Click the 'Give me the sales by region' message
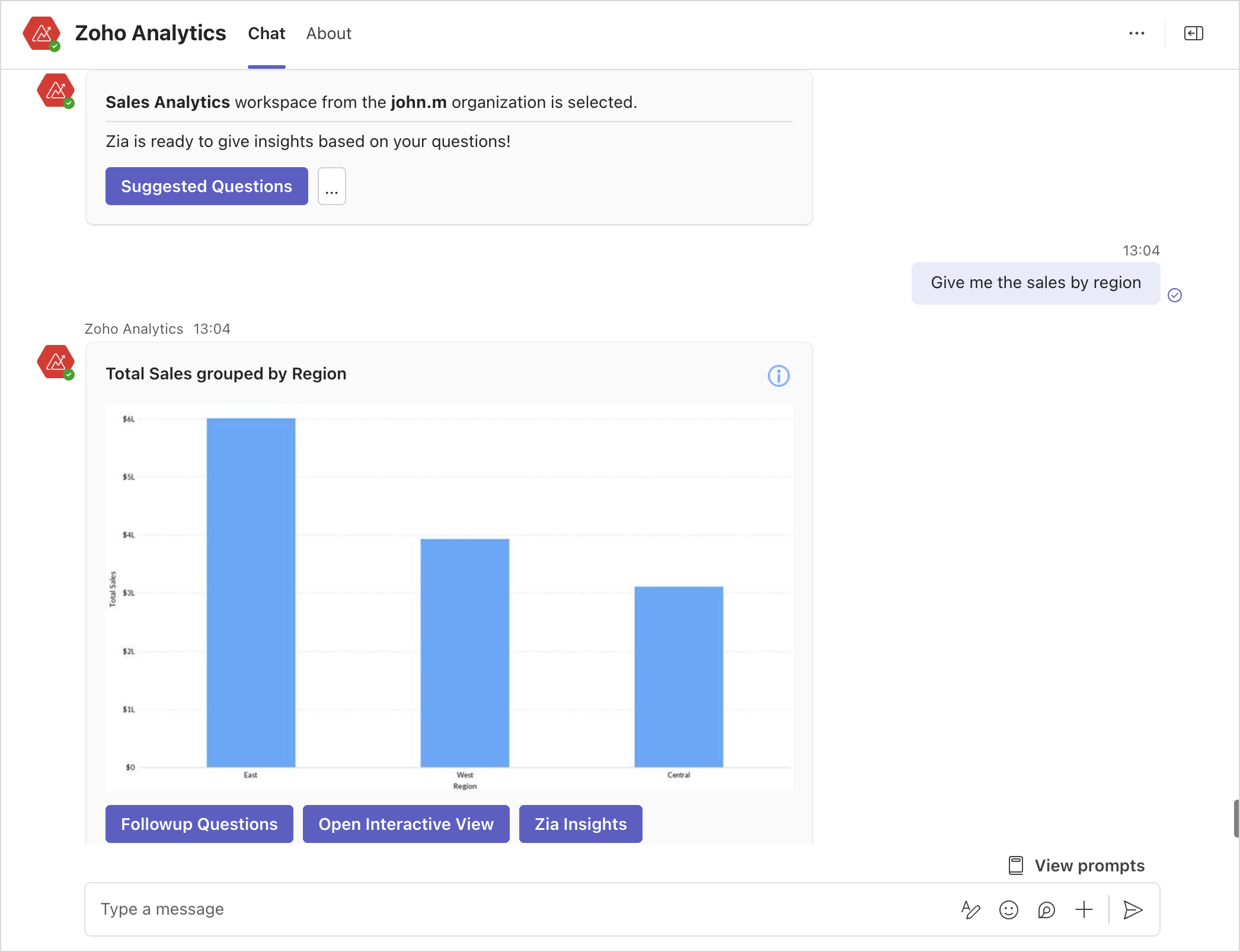The width and height of the screenshot is (1240, 952). pos(1036,283)
